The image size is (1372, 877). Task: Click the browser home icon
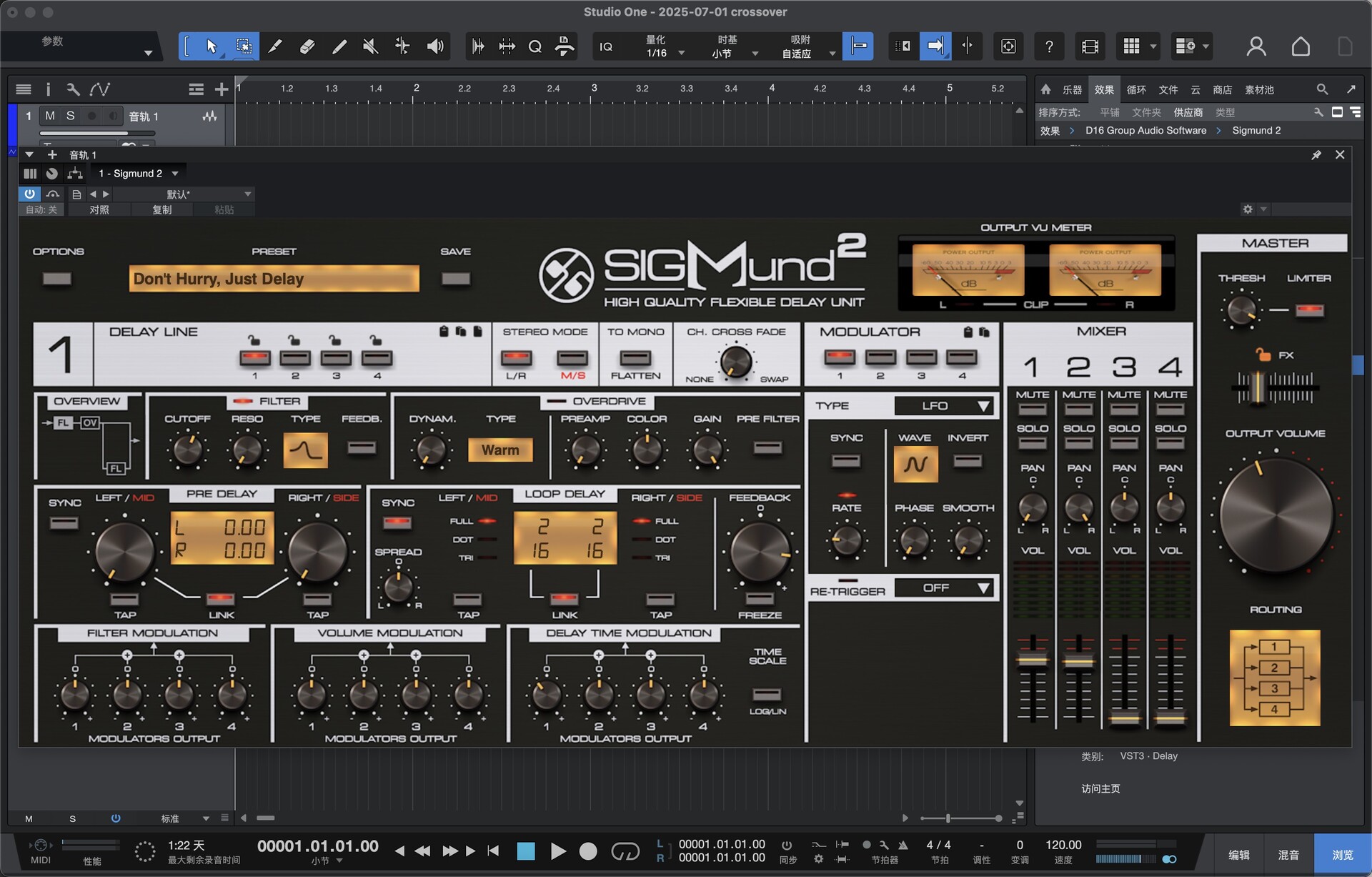coord(1045,89)
